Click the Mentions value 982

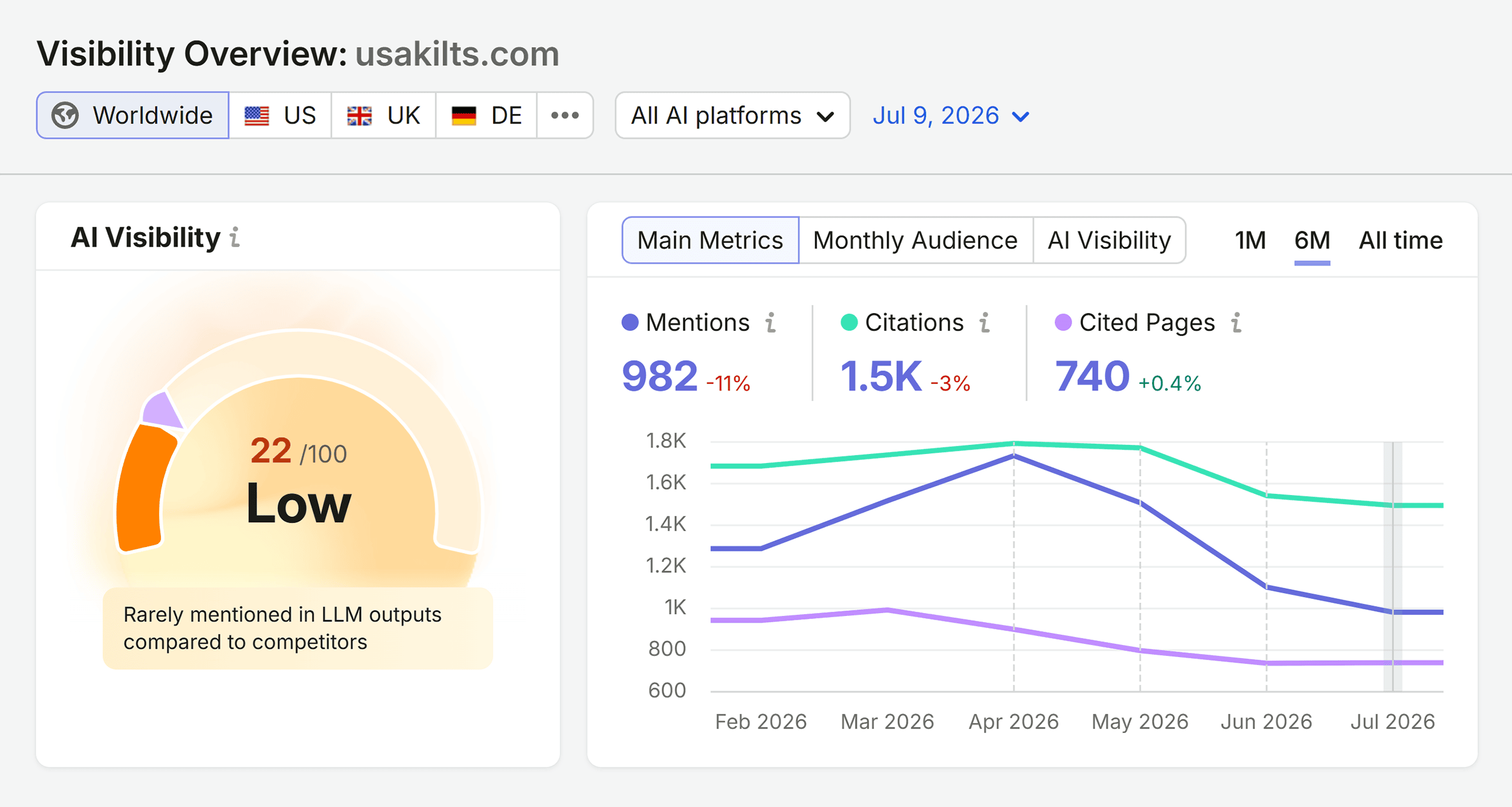[660, 376]
